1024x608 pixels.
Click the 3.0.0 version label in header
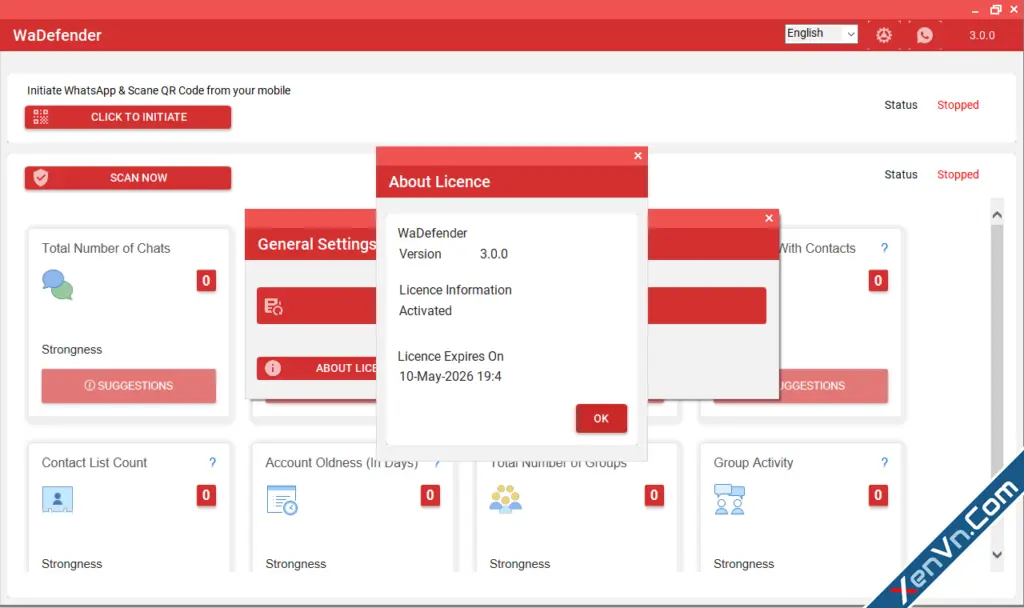pyautogui.click(x=982, y=35)
